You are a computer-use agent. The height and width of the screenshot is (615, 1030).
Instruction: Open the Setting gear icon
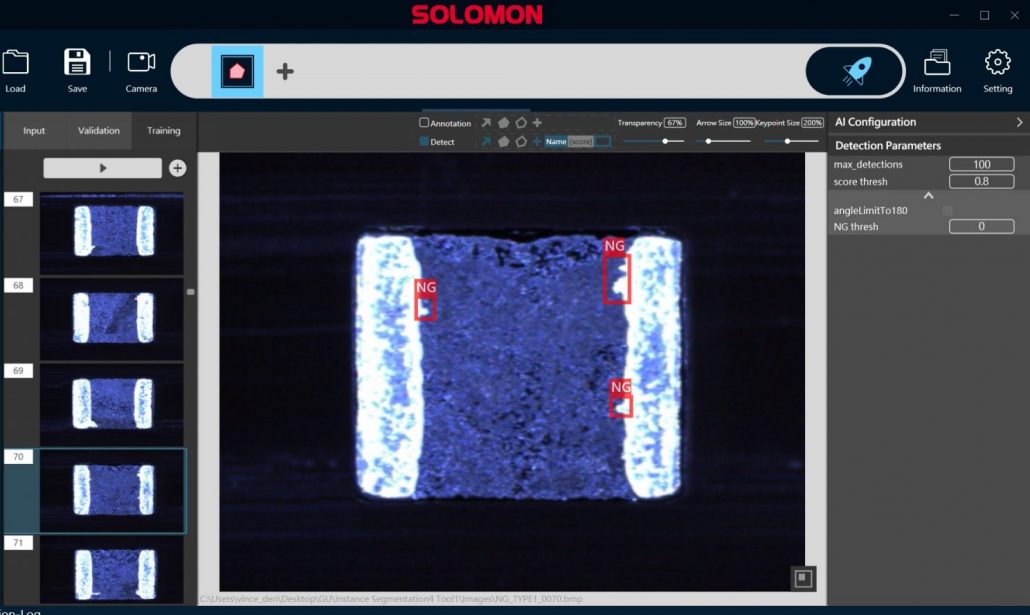tap(997, 62)
